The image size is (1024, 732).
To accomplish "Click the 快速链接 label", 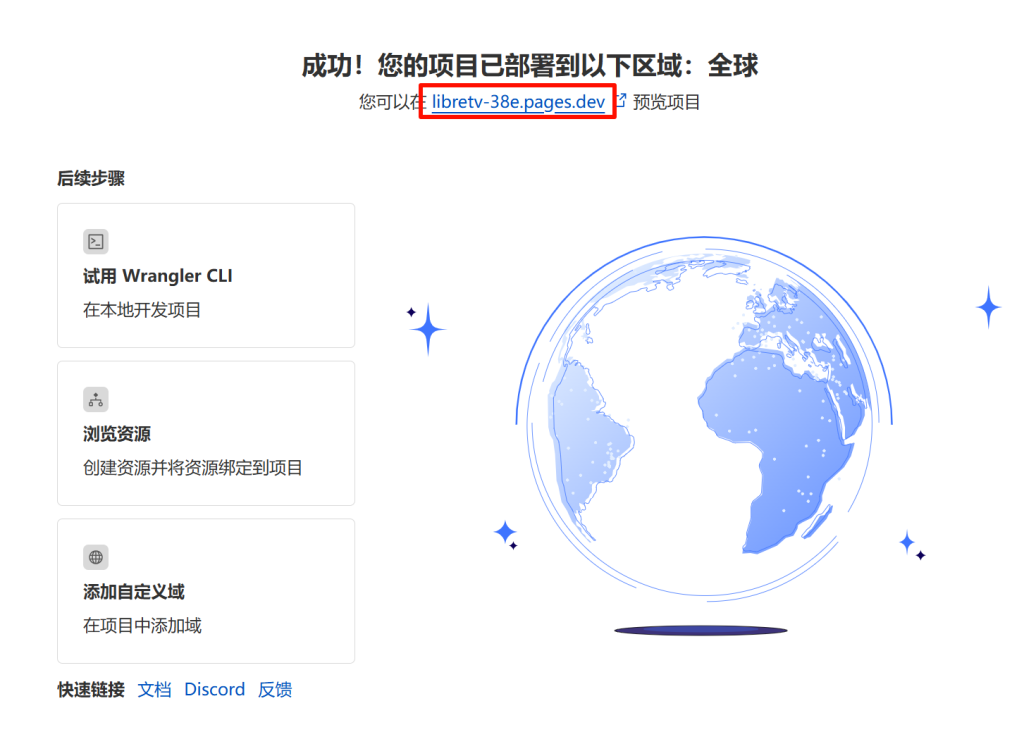I will (x=91, y=690).
